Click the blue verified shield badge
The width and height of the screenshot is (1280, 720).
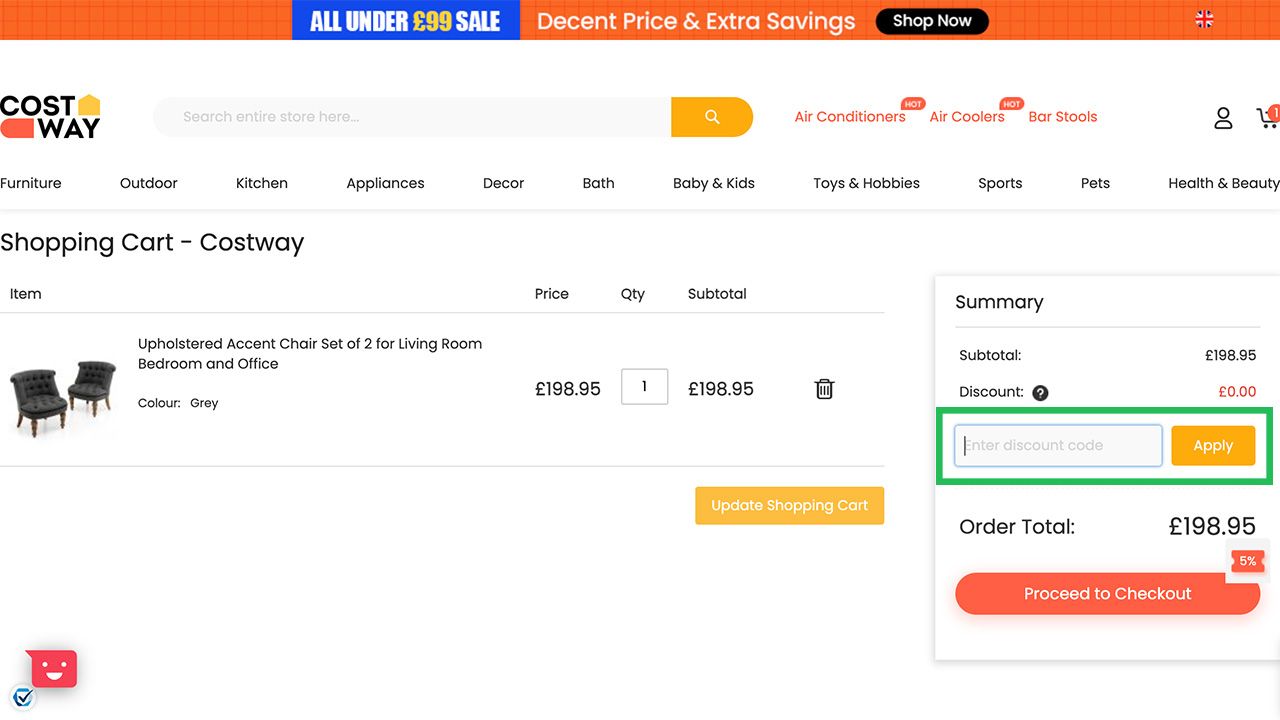(23, 697)
